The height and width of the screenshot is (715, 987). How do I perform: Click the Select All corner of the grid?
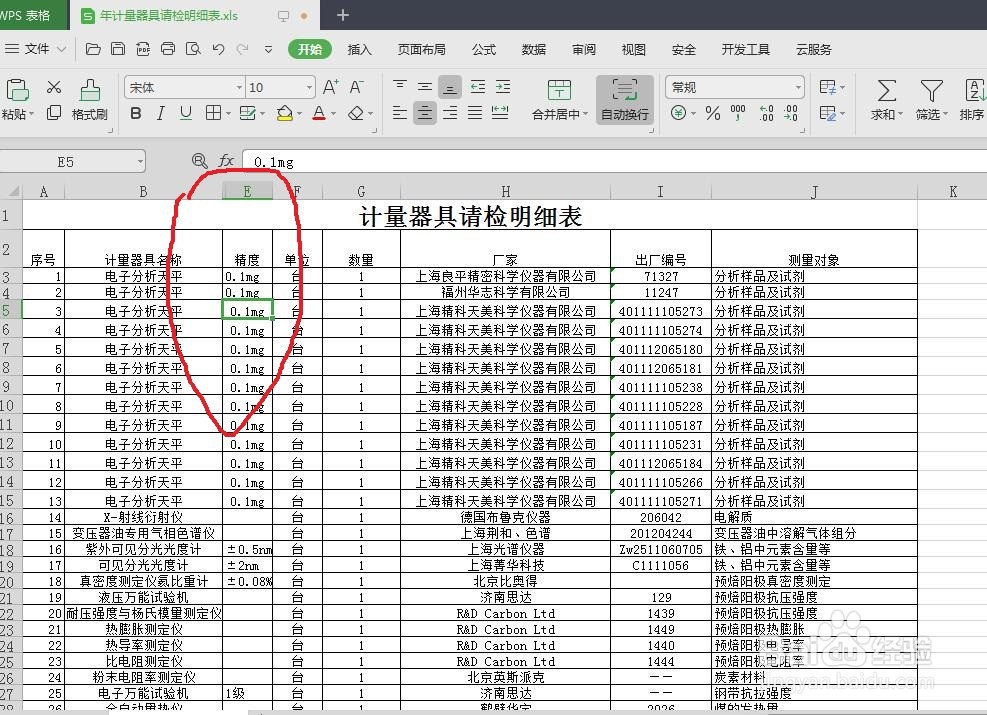point(11,191)
